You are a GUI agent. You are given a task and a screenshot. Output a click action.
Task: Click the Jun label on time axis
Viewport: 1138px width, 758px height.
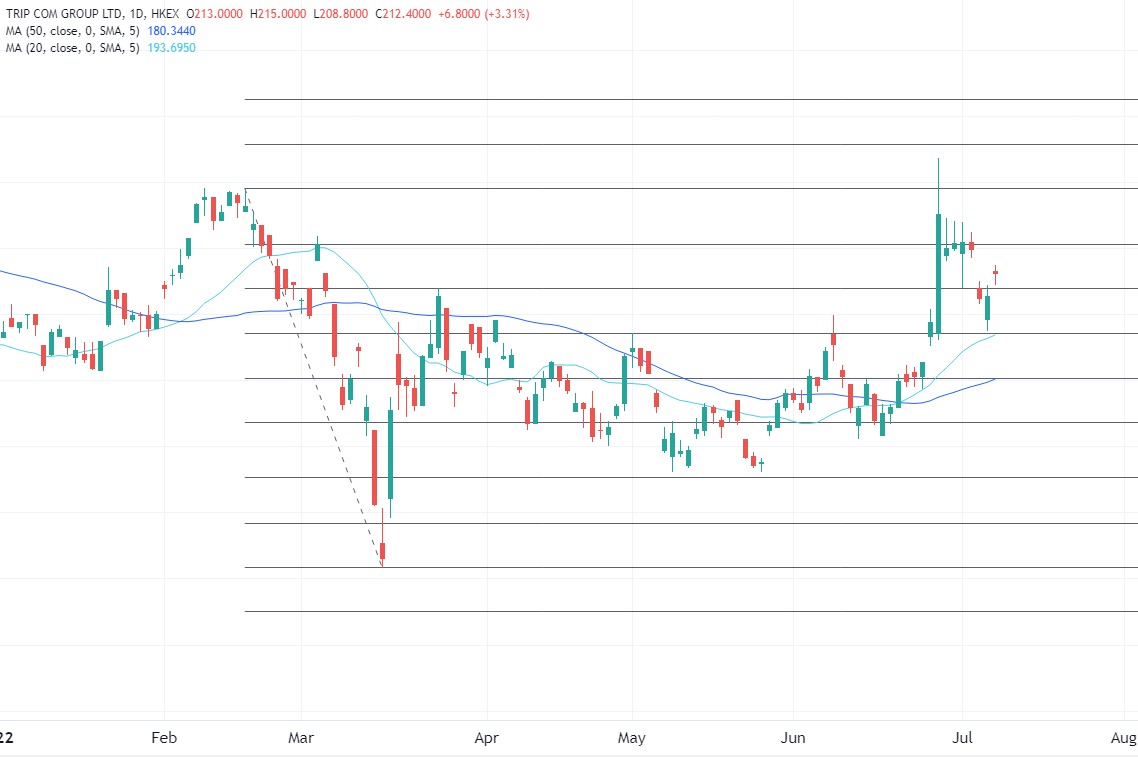point(793,739)
